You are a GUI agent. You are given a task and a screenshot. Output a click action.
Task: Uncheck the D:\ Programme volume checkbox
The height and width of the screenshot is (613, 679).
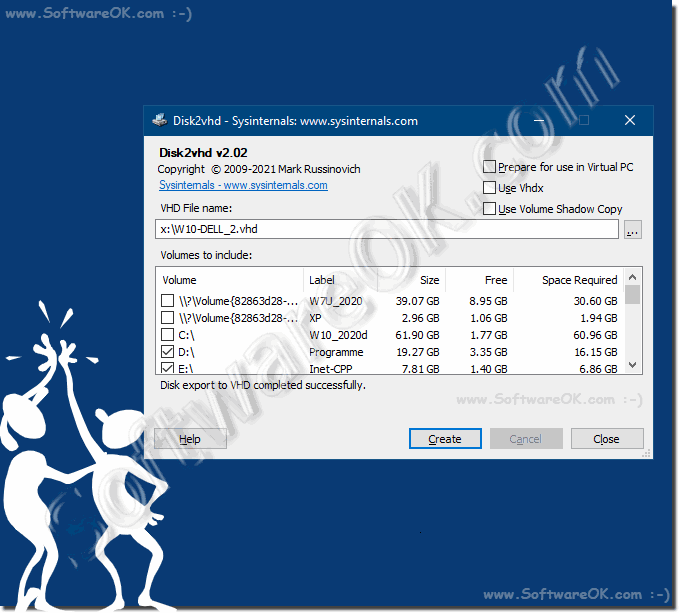click(x=168, y=352)
